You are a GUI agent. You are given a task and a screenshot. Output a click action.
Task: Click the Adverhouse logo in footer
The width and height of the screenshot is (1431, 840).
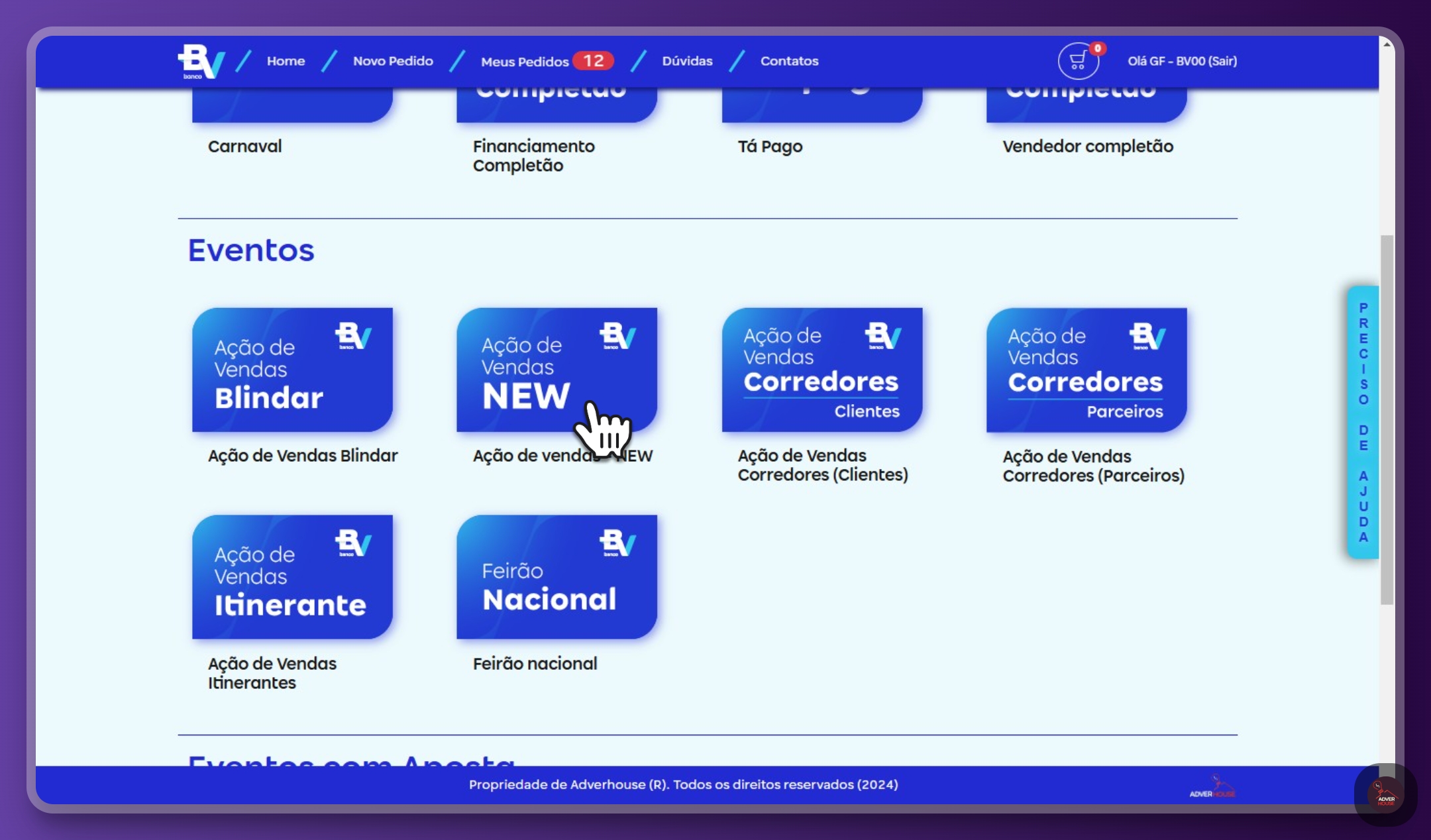click(1212, 786)
